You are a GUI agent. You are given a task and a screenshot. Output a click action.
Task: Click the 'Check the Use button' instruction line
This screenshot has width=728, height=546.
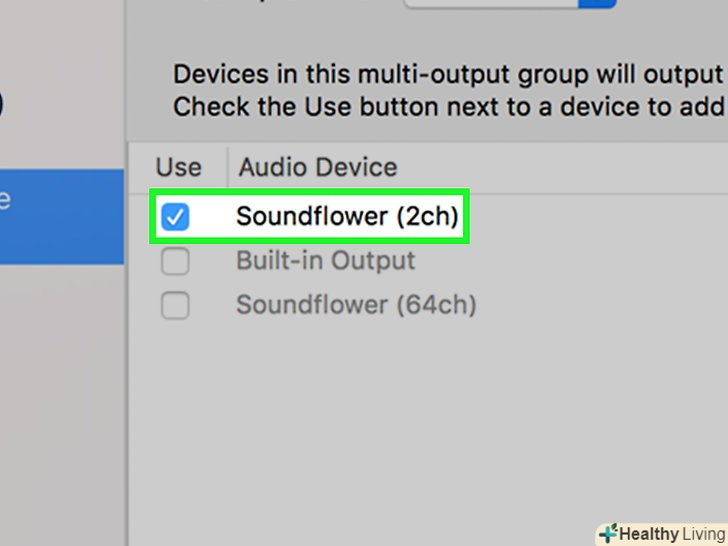(446, 108)
